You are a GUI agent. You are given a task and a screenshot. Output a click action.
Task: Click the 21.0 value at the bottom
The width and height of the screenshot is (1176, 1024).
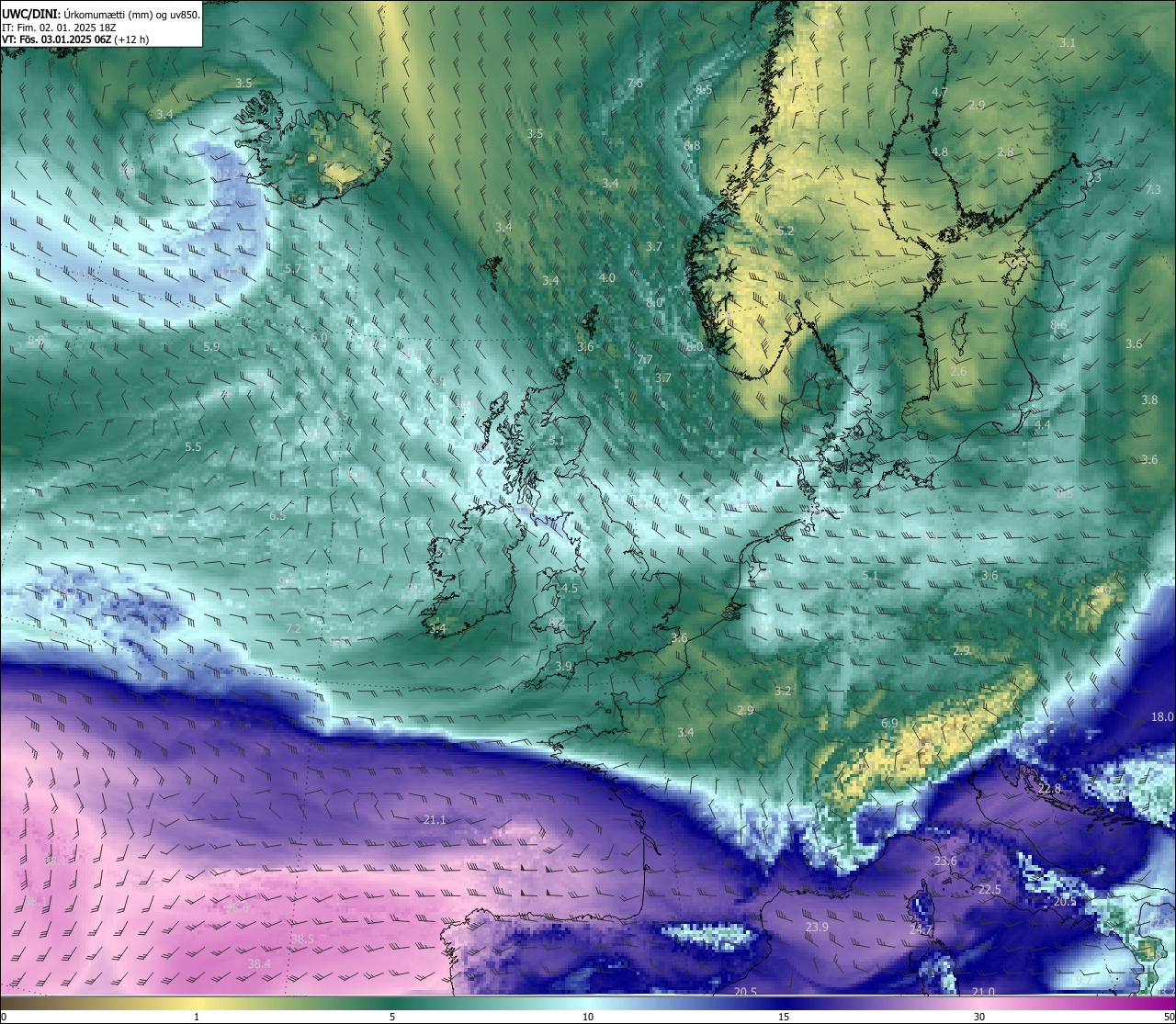(983, 992)
